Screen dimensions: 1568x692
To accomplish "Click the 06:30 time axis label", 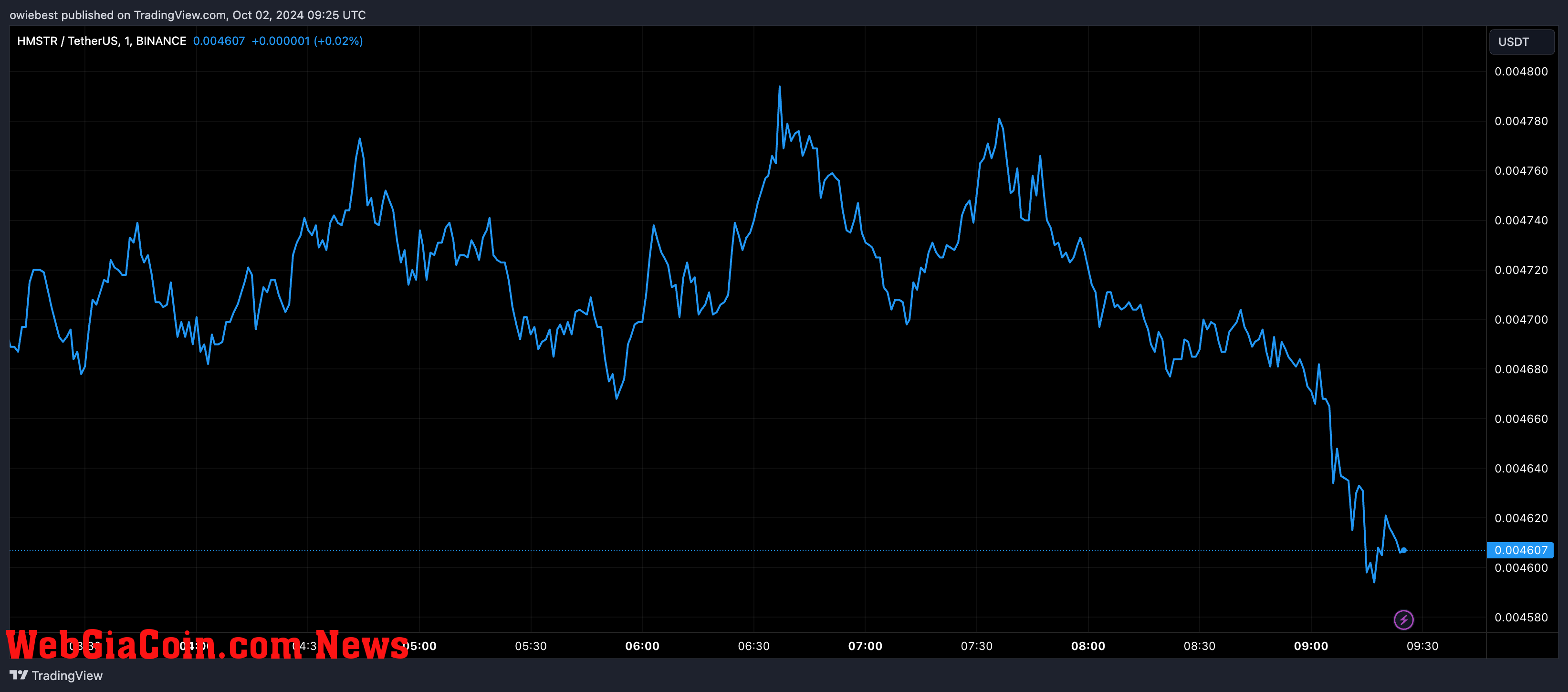I will tap(753, 646).
